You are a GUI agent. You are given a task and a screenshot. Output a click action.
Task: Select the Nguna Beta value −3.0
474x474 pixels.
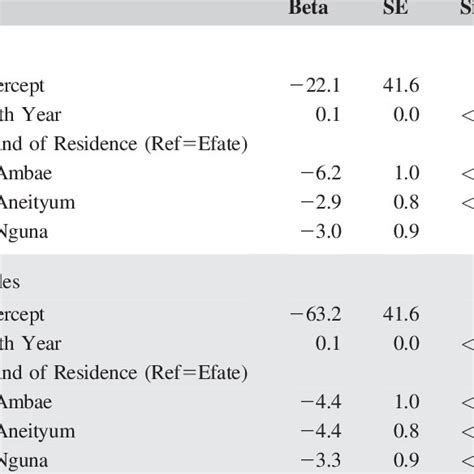point(321,232)
